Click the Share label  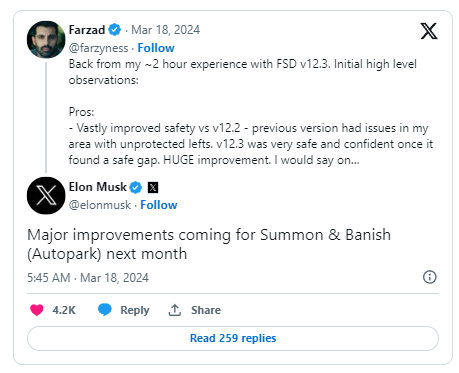206,310
